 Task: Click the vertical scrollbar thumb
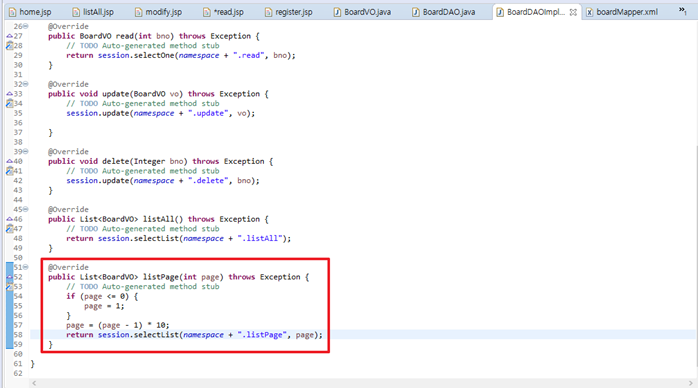point(696,256)
